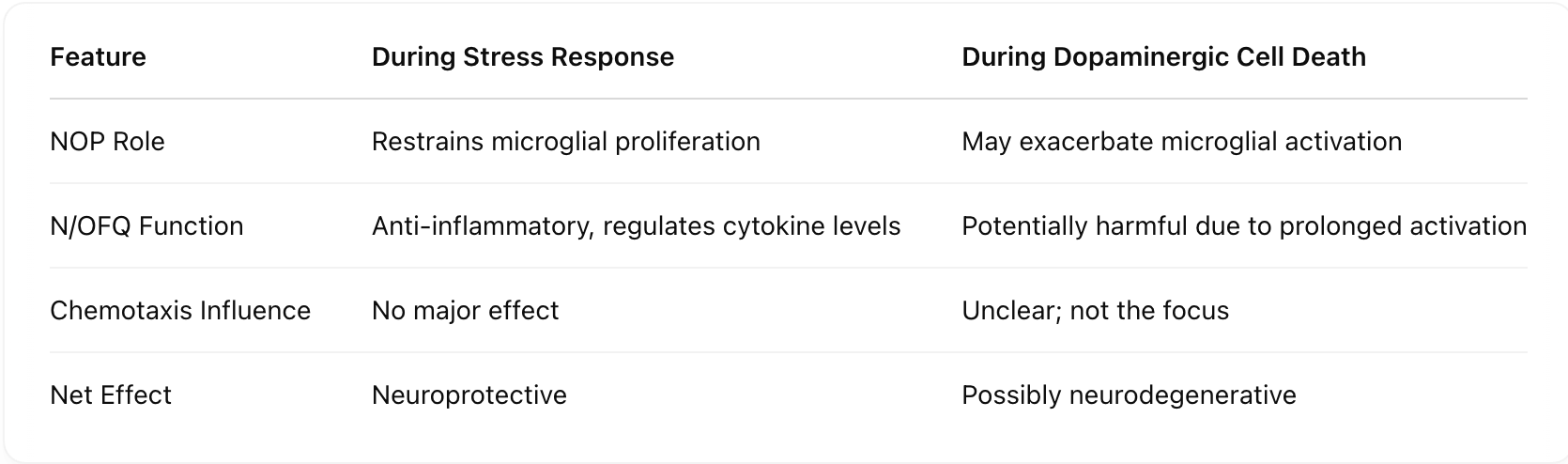Click the During Stress Response column header
Image resolution: width=1568 pixels, height=464 pixels.
pos(523,57)
